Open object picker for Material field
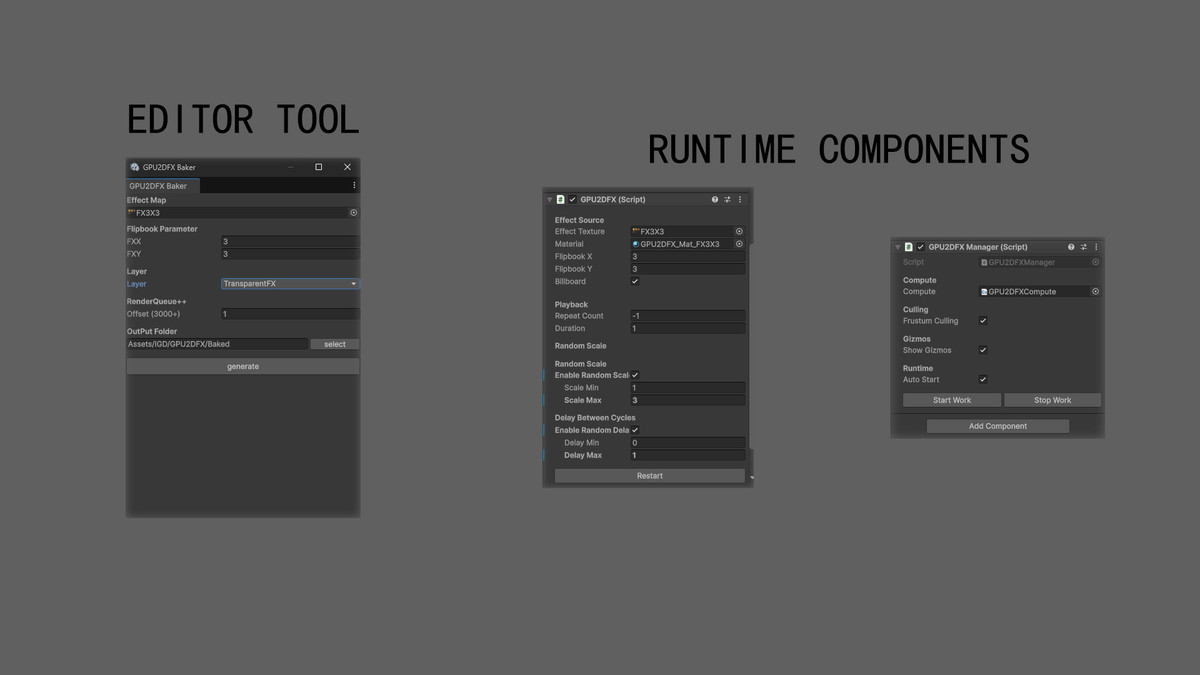 (739, 244)
